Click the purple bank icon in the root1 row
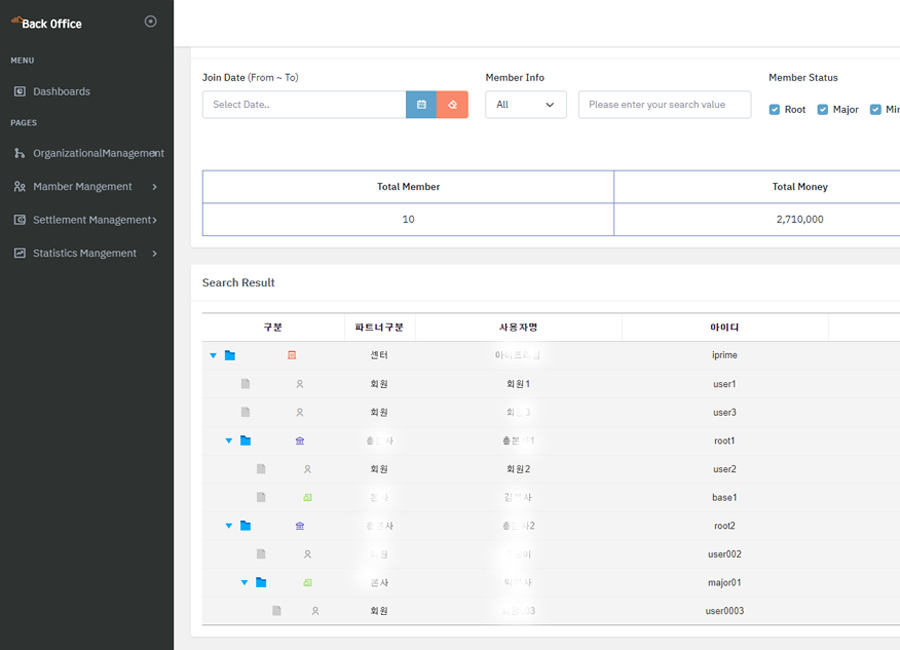Image resolution: width=900 pixels, height=650 pixels. pos(300,441)
